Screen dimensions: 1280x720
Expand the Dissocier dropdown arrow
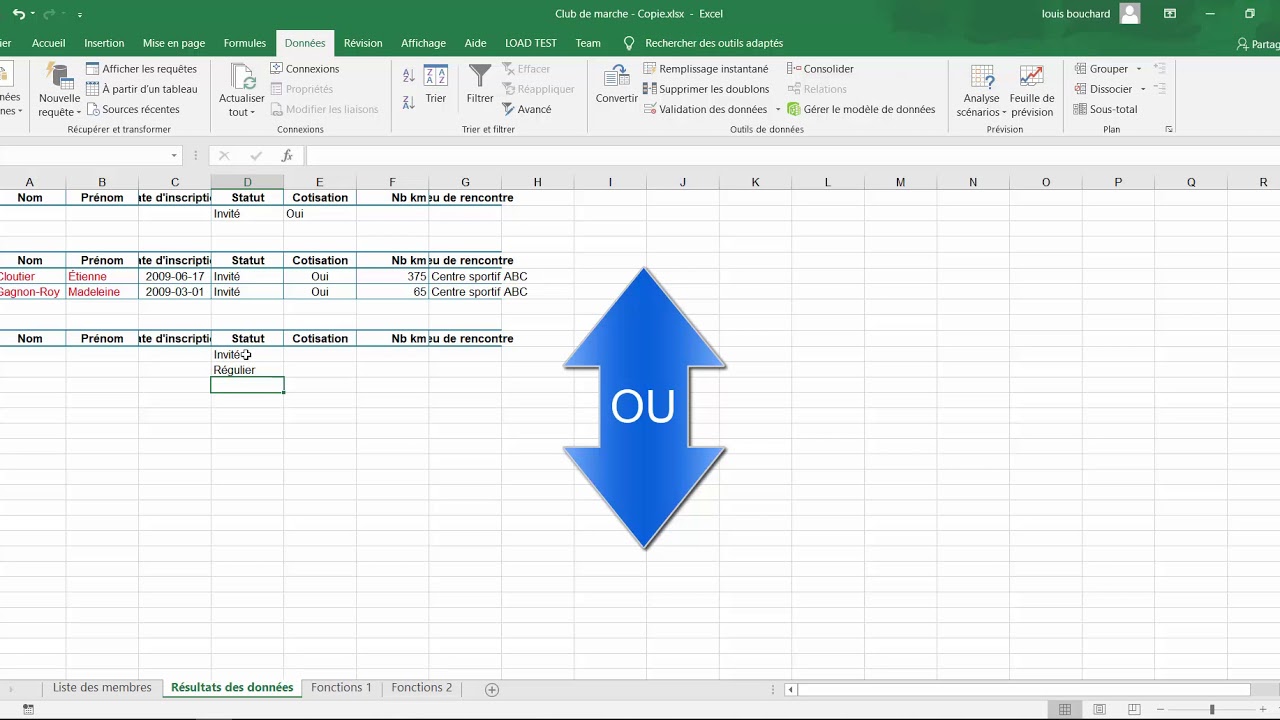pyautogui.click(x=1143, y=89)
